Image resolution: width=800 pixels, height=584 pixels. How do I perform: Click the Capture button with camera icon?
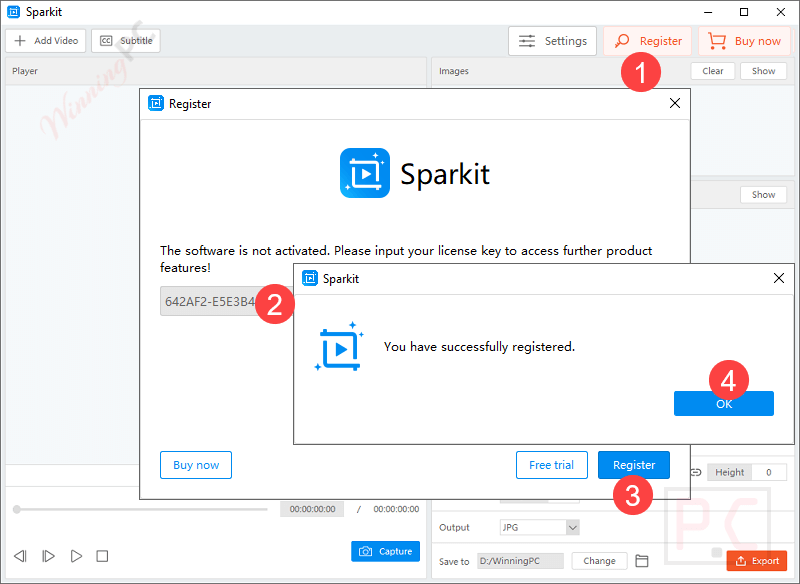click(x=385, y=551)
